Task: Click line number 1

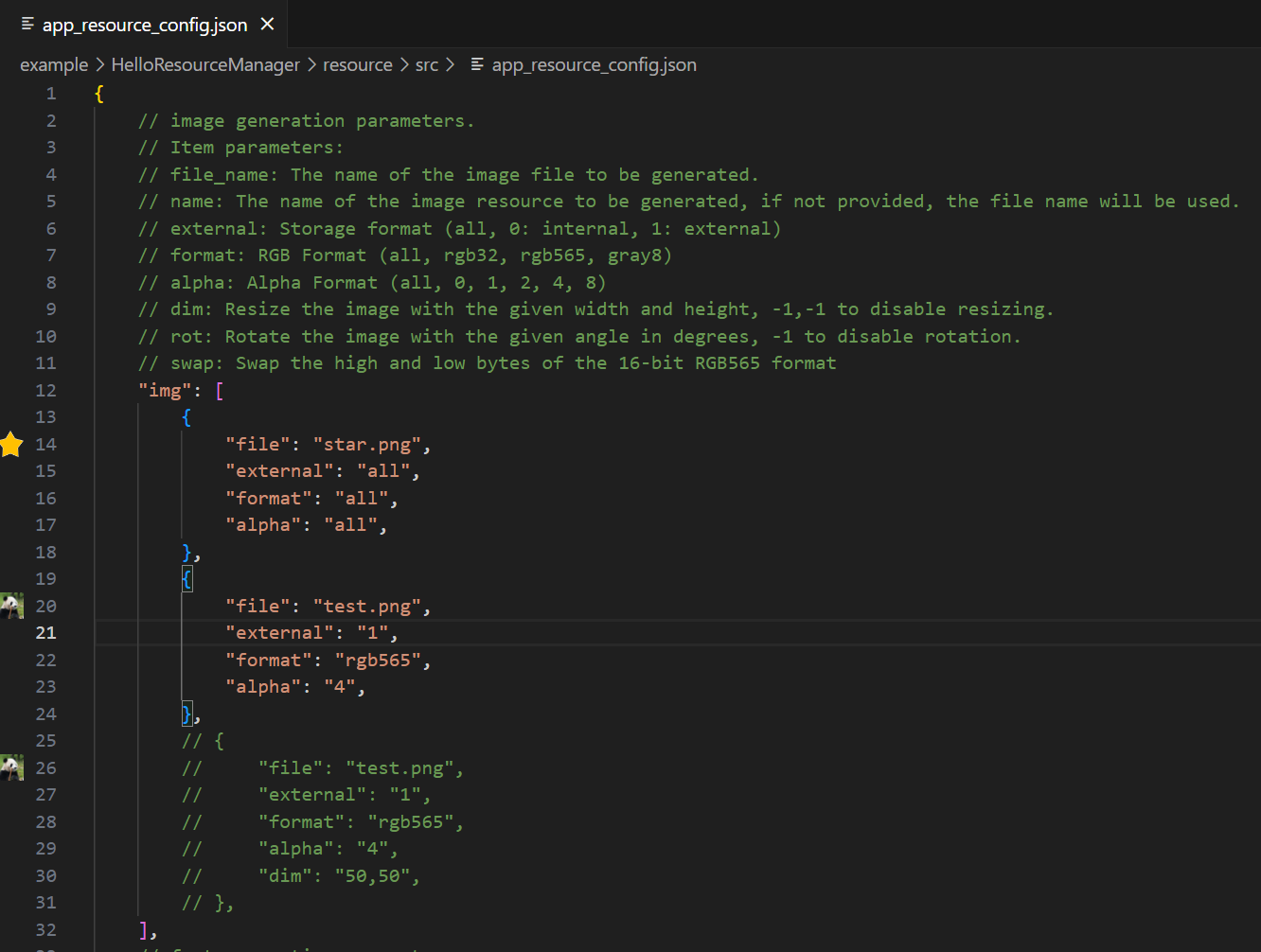Action: (51, 94)
